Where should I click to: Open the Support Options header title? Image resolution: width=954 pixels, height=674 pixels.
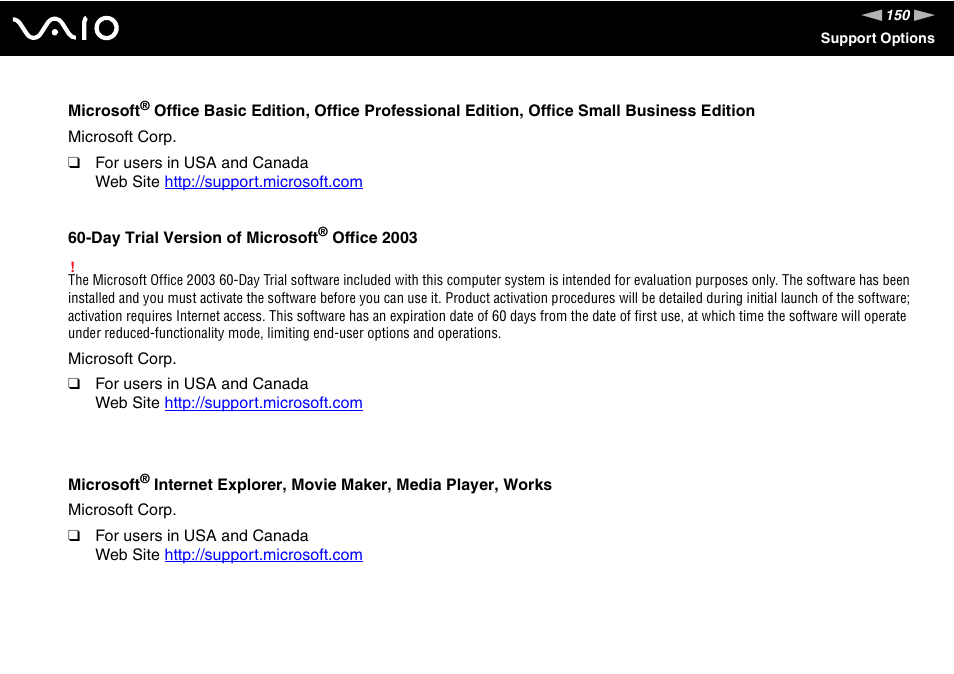point(877,38)
